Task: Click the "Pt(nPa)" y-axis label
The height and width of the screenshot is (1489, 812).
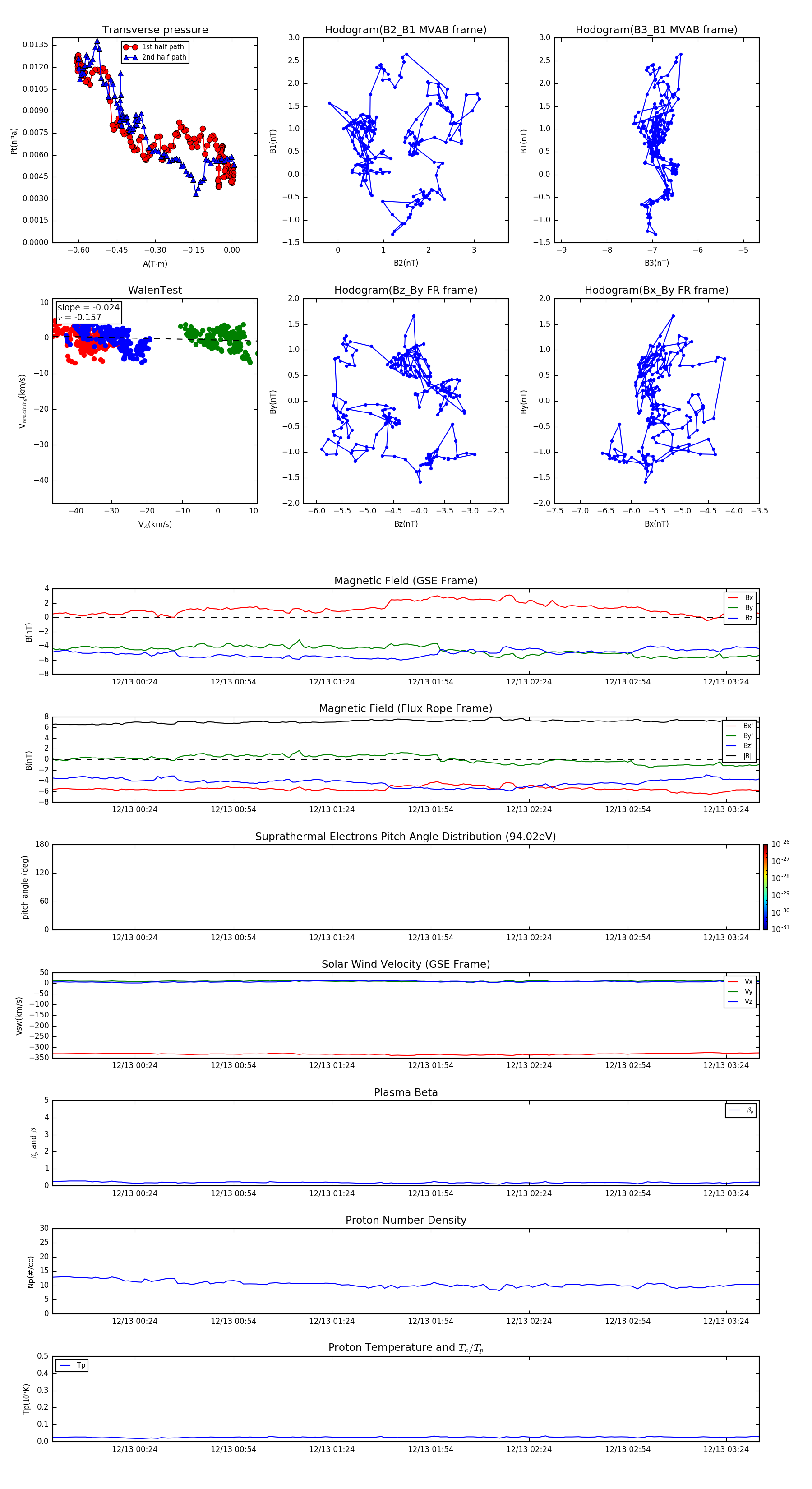Action: 14,141
